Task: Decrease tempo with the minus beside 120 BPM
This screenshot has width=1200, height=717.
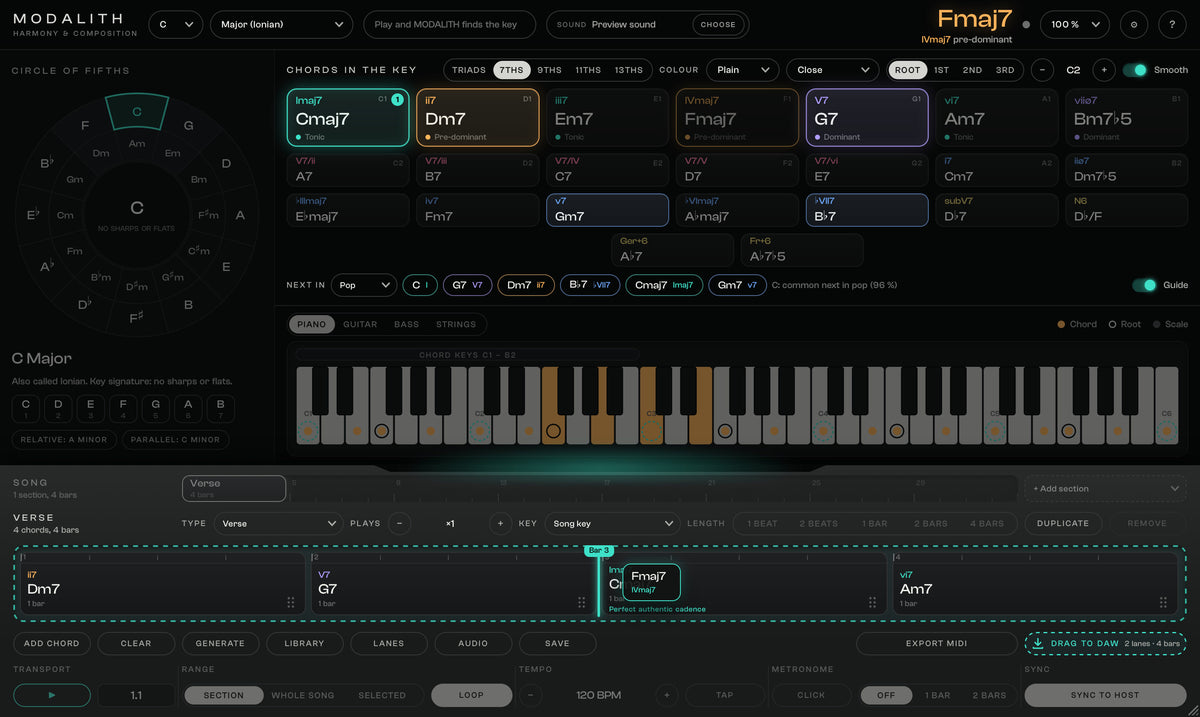Action: pos(530,695)
